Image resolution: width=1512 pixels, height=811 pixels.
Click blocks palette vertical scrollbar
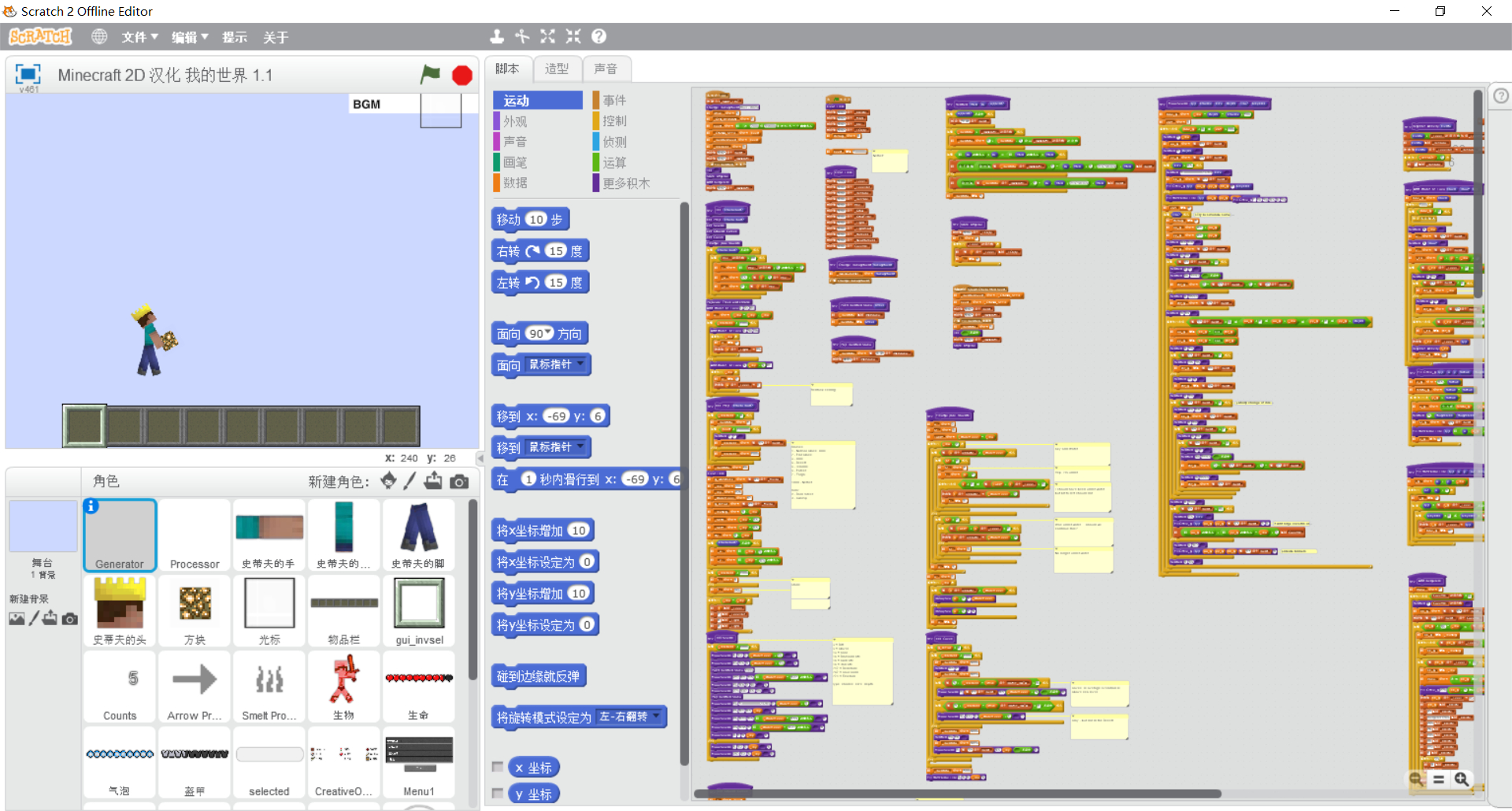tap(684, 483)
